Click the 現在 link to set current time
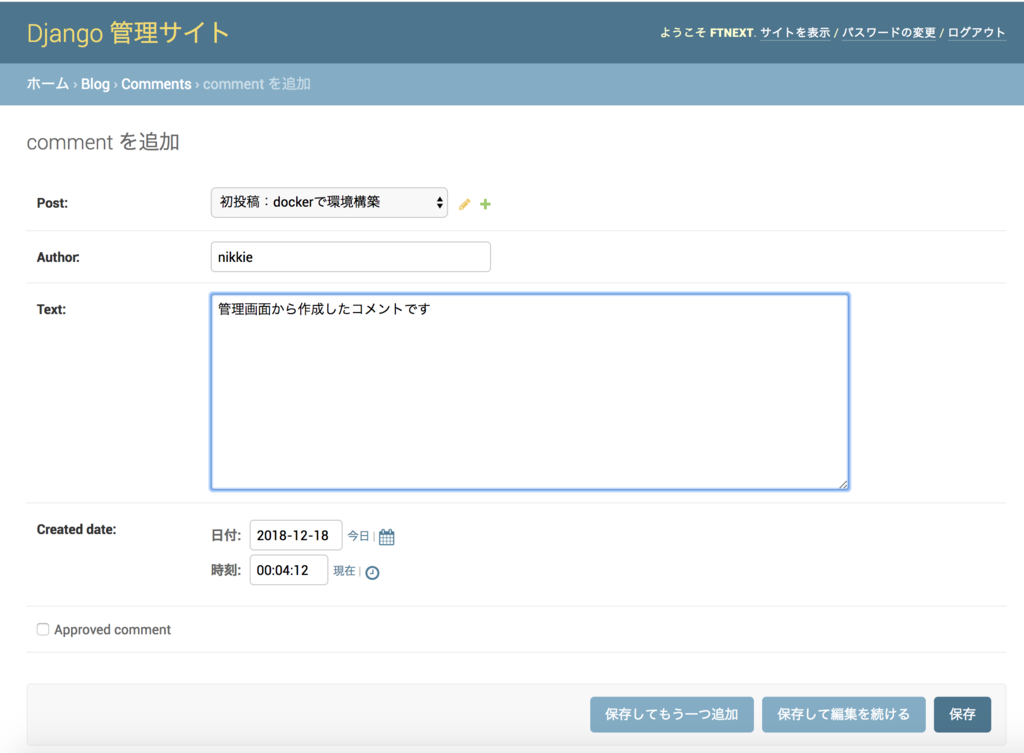Image resolution: width=1024 pixels, height=753 pixels. pos(343,571)
